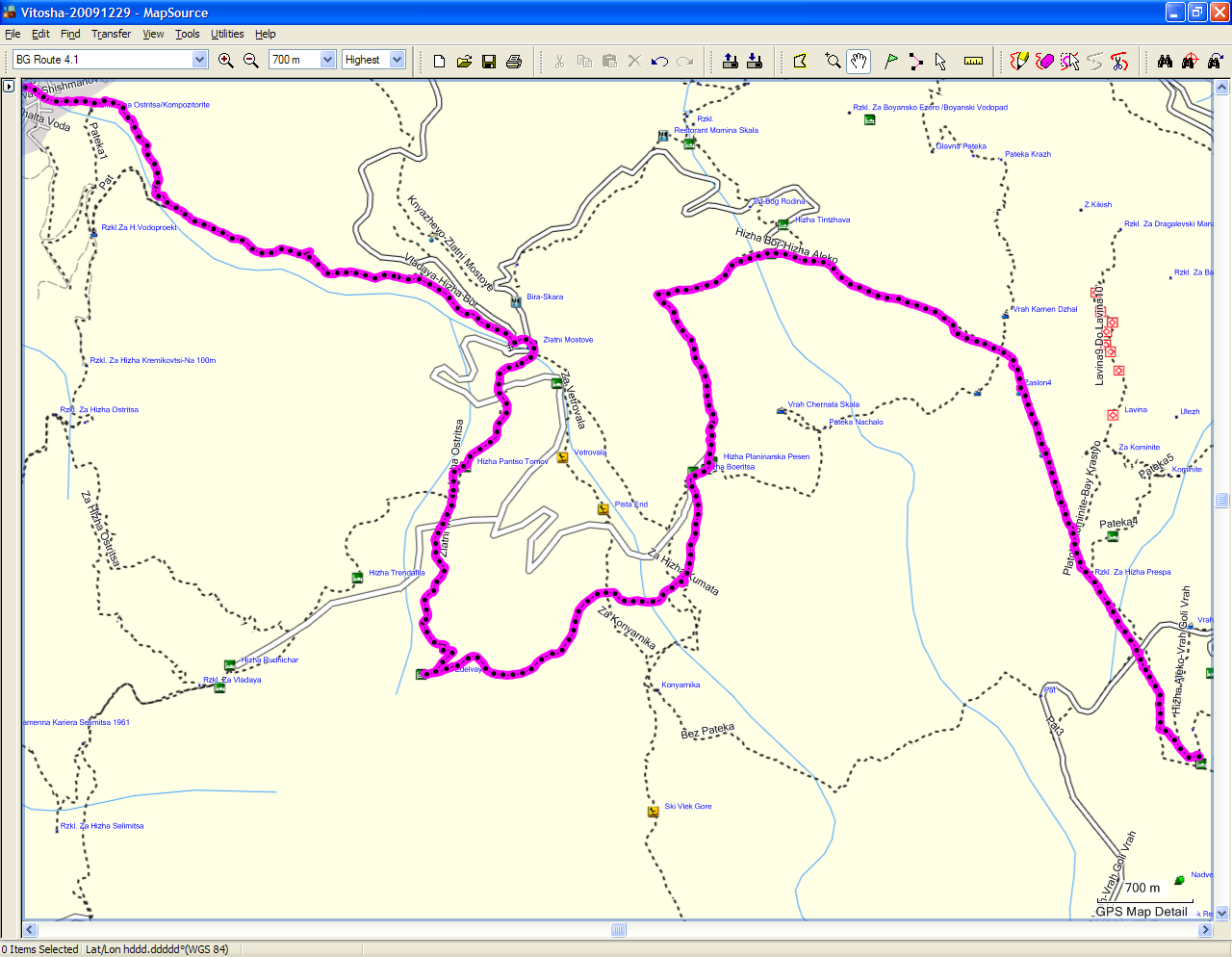Click the Receive from Device icon
The width and height of the screenshot is (1232, 957).
756,61
